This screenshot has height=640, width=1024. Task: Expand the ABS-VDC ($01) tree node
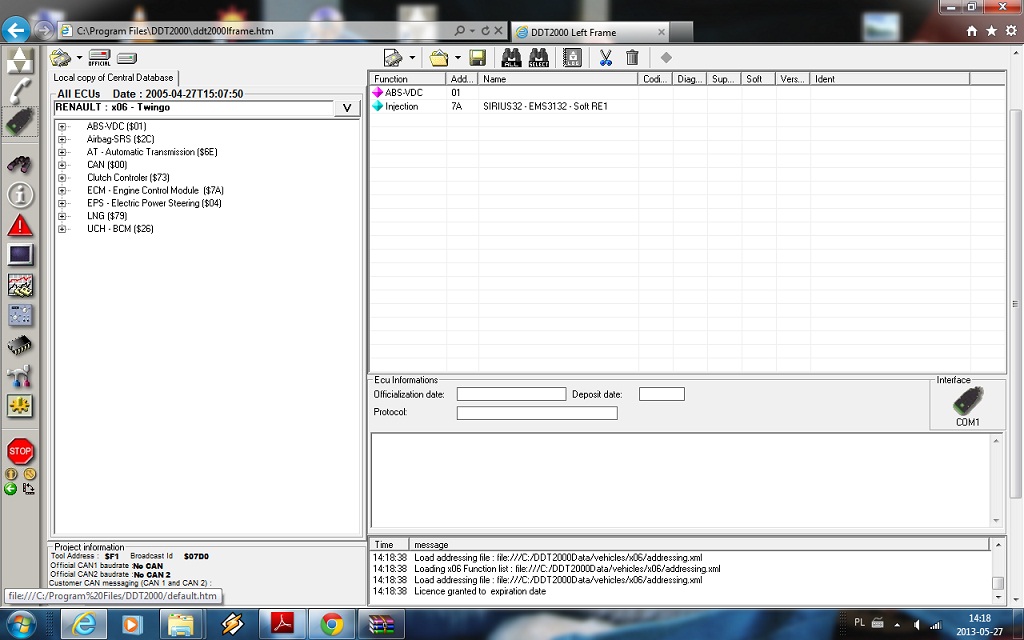click(x=62, y=127)
